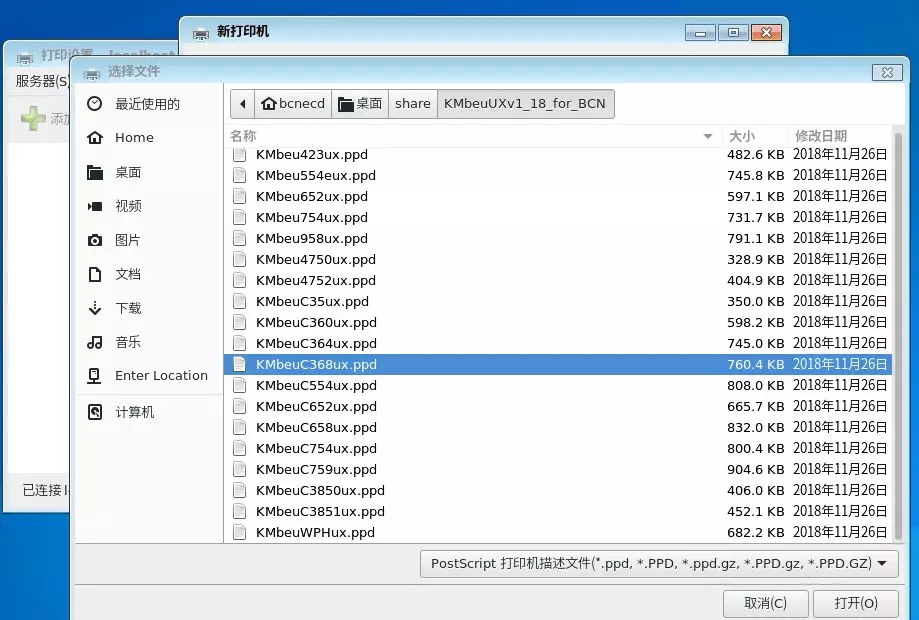Expand the PostScript file type filter dropdown
919x620 pixels.
[x=659, y=564]
